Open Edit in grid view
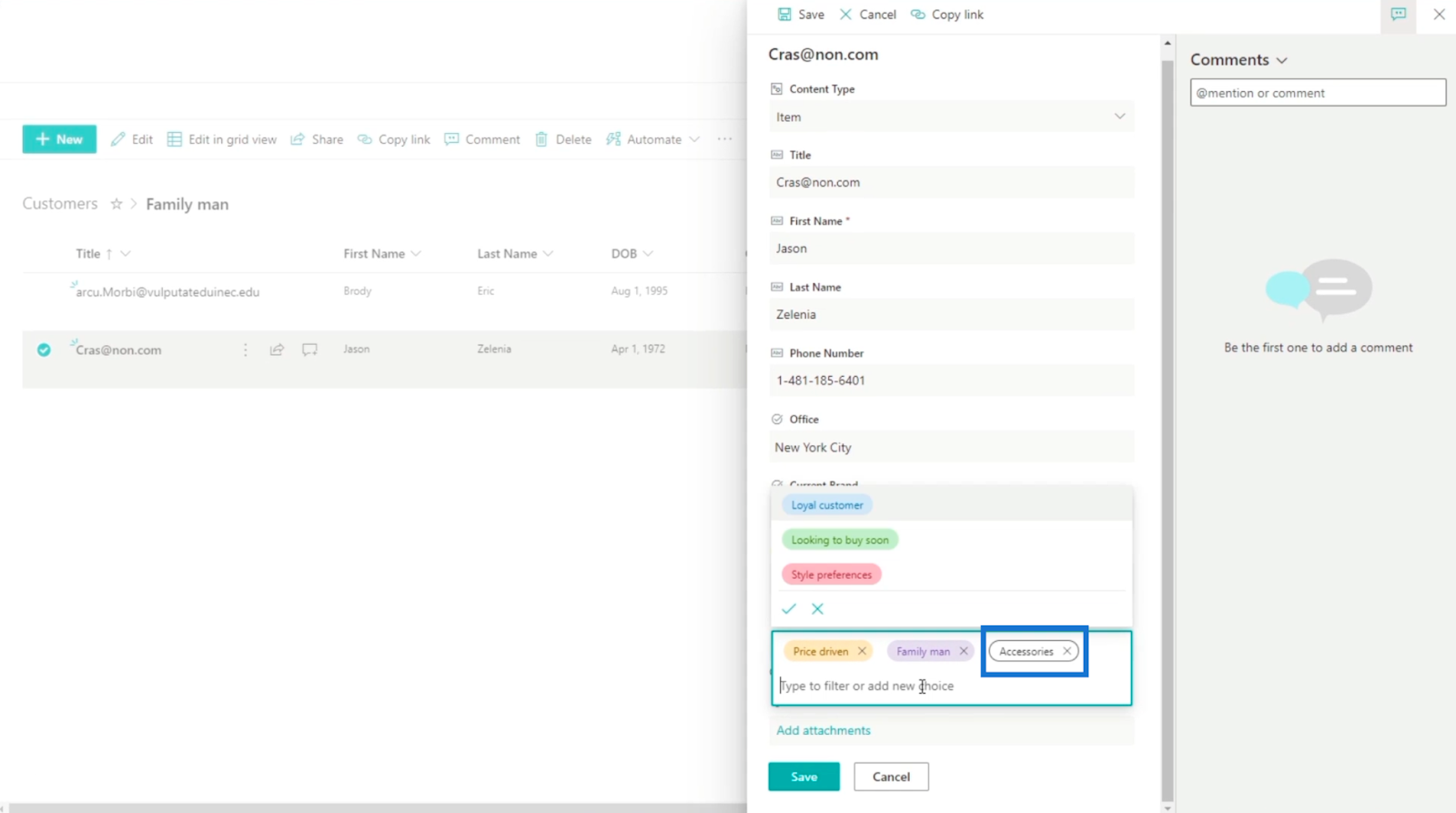This screenshot has width=1456, height=813. click(x=222, y=139)
